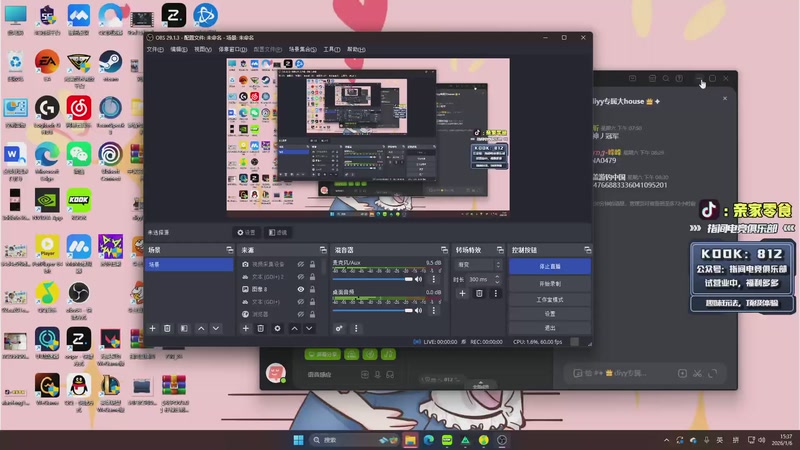Open the transition type dropdown in 转场特效
Viewport: 800px width, 450px height.
479,265
